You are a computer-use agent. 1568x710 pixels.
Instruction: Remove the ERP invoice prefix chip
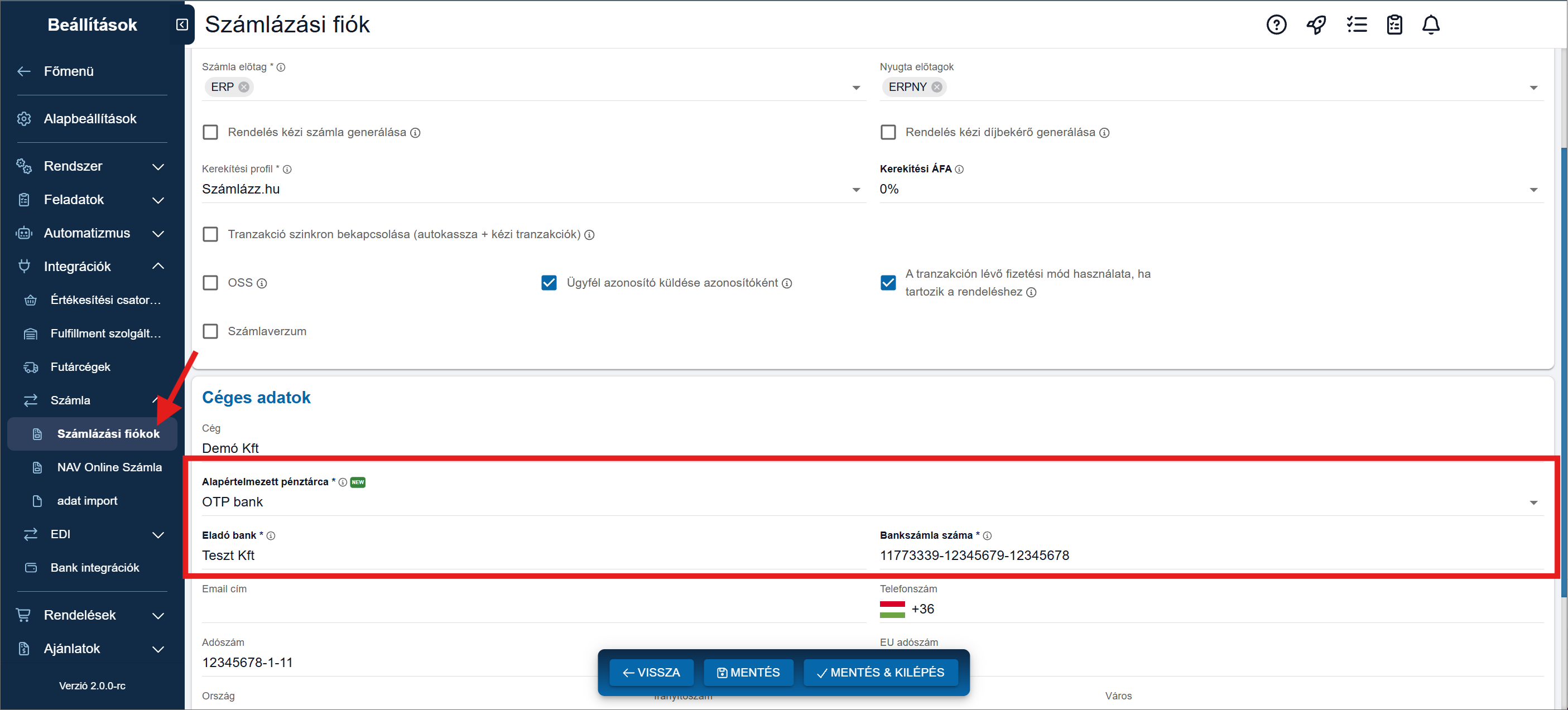(244, 87)
